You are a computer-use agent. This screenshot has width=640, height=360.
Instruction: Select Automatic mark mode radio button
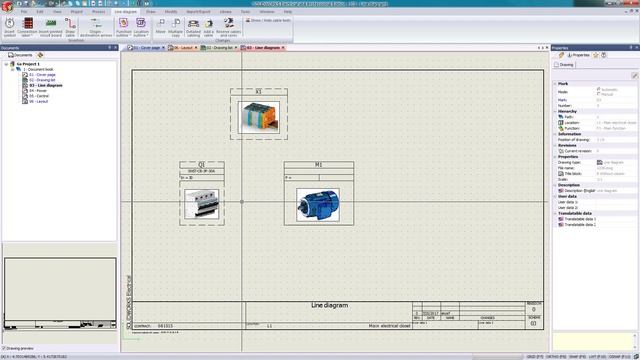tap(598, 89)
